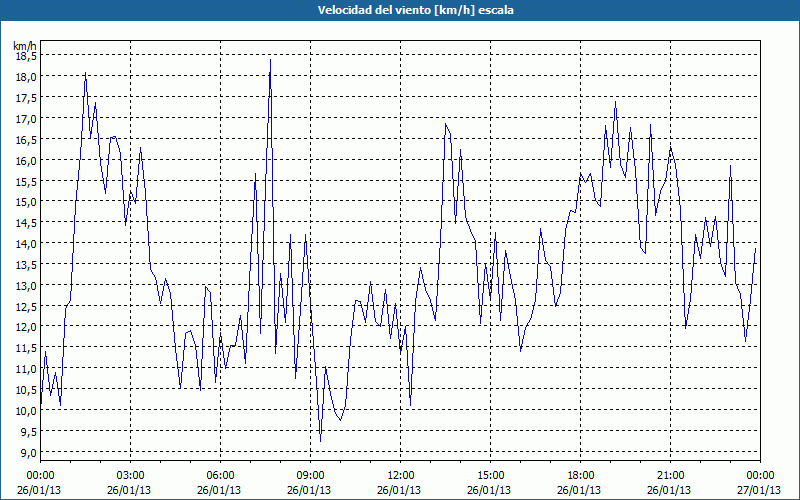The image size is (800, 500).
Task: Click the 03:00 time axis label
Action: 131,476
